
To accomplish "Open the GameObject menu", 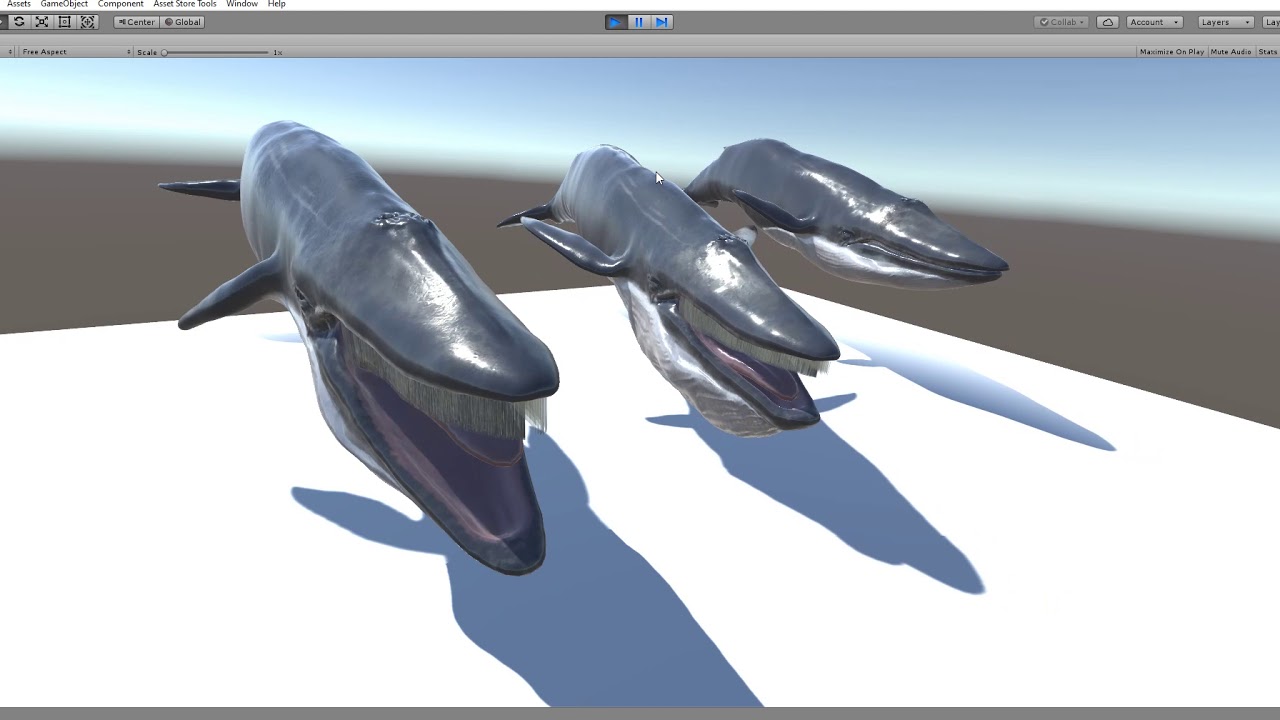I will click(x=64, y=4).
